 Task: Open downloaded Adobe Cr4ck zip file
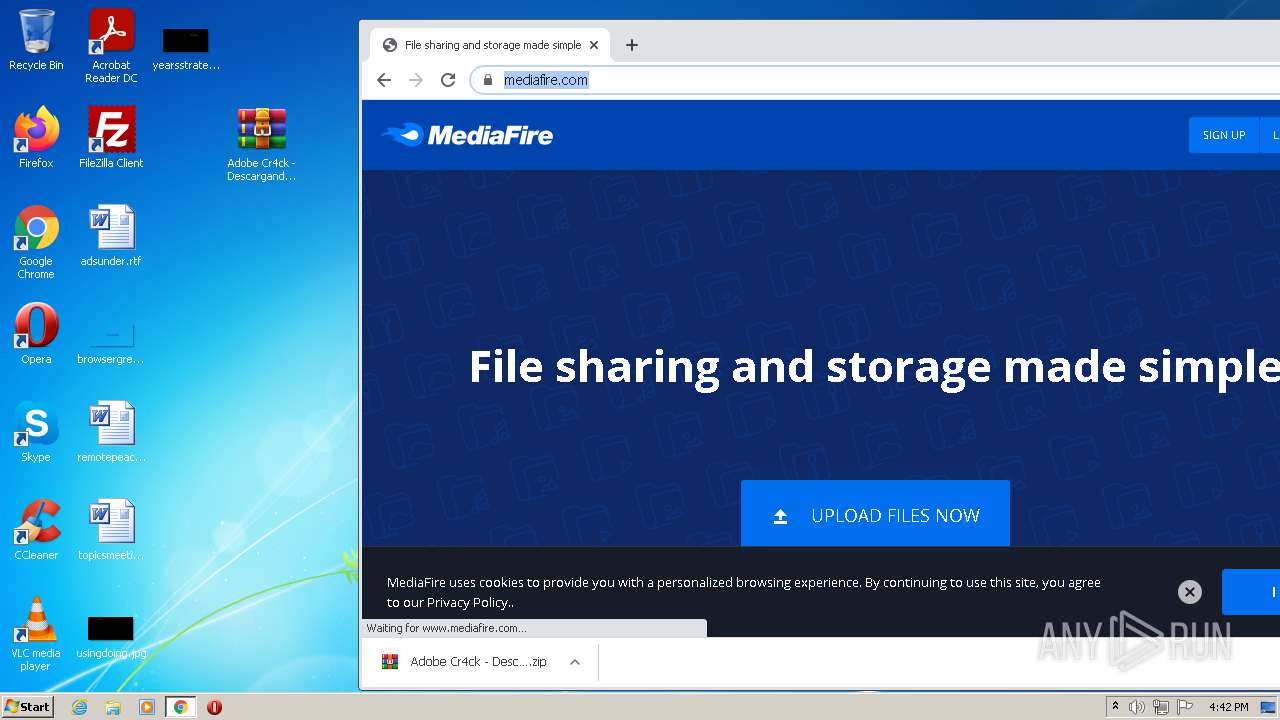[466, 662]
